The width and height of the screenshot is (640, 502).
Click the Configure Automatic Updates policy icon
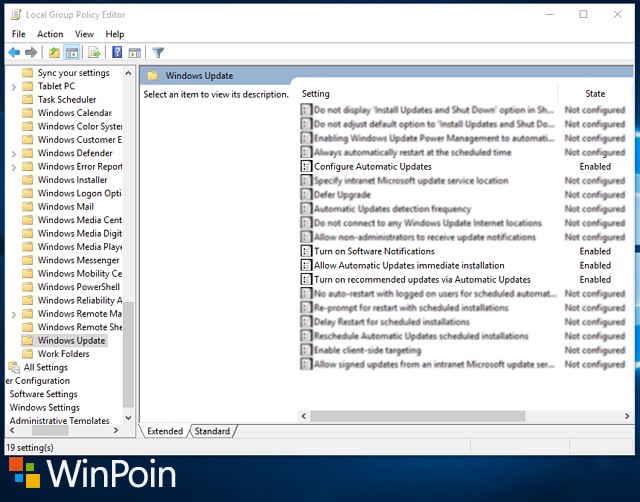(x=306, y=166)
